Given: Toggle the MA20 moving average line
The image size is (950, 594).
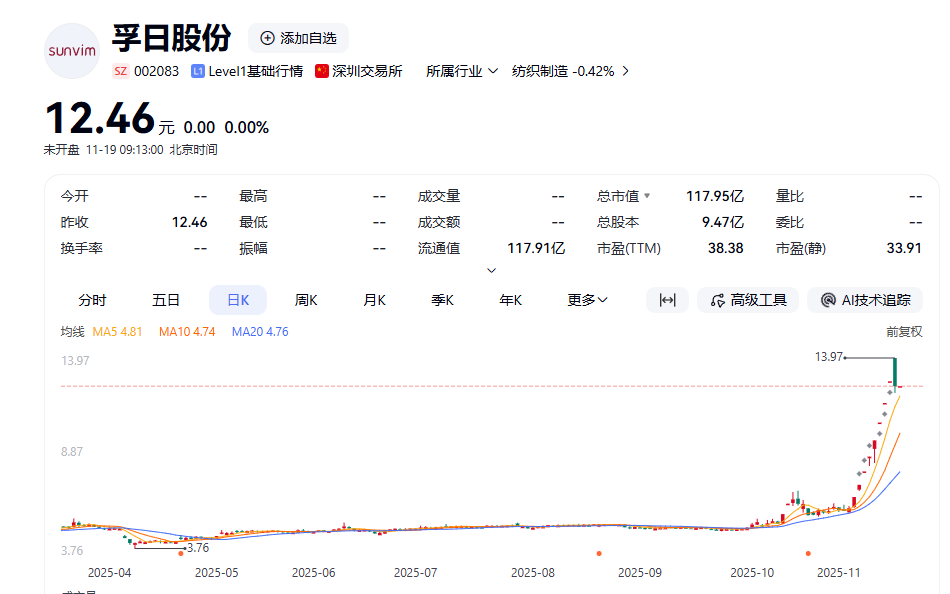Looking at the screenshot, I should click(259, 331).
